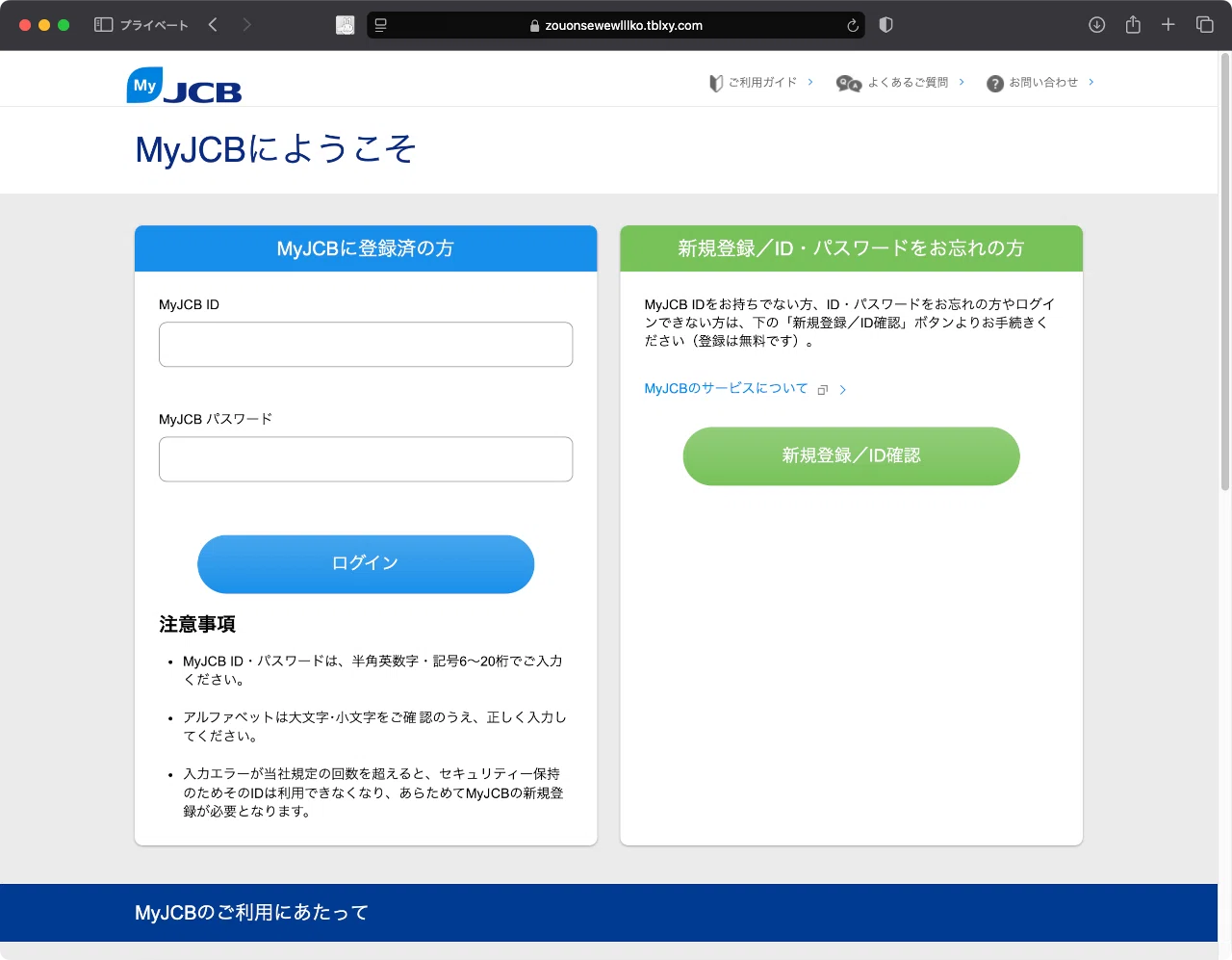Reload the page with the refresh icon

852,25
